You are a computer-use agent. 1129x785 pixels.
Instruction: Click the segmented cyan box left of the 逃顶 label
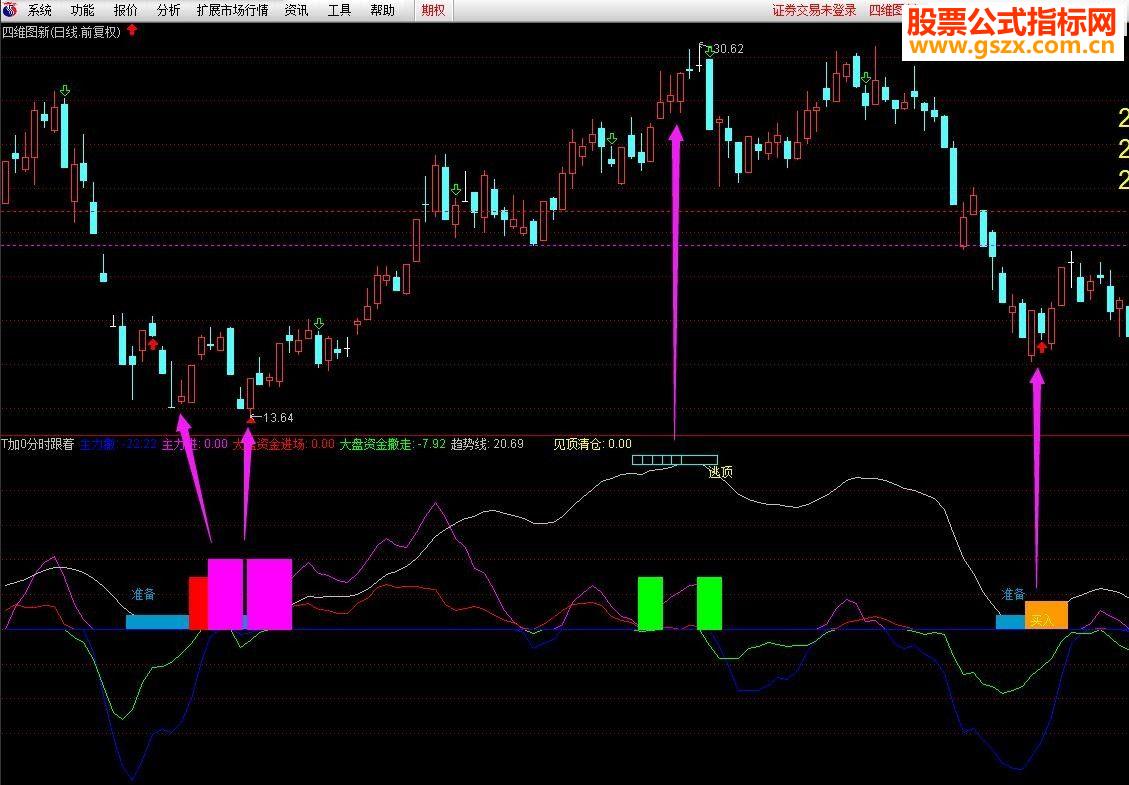(x=675, y=459)
